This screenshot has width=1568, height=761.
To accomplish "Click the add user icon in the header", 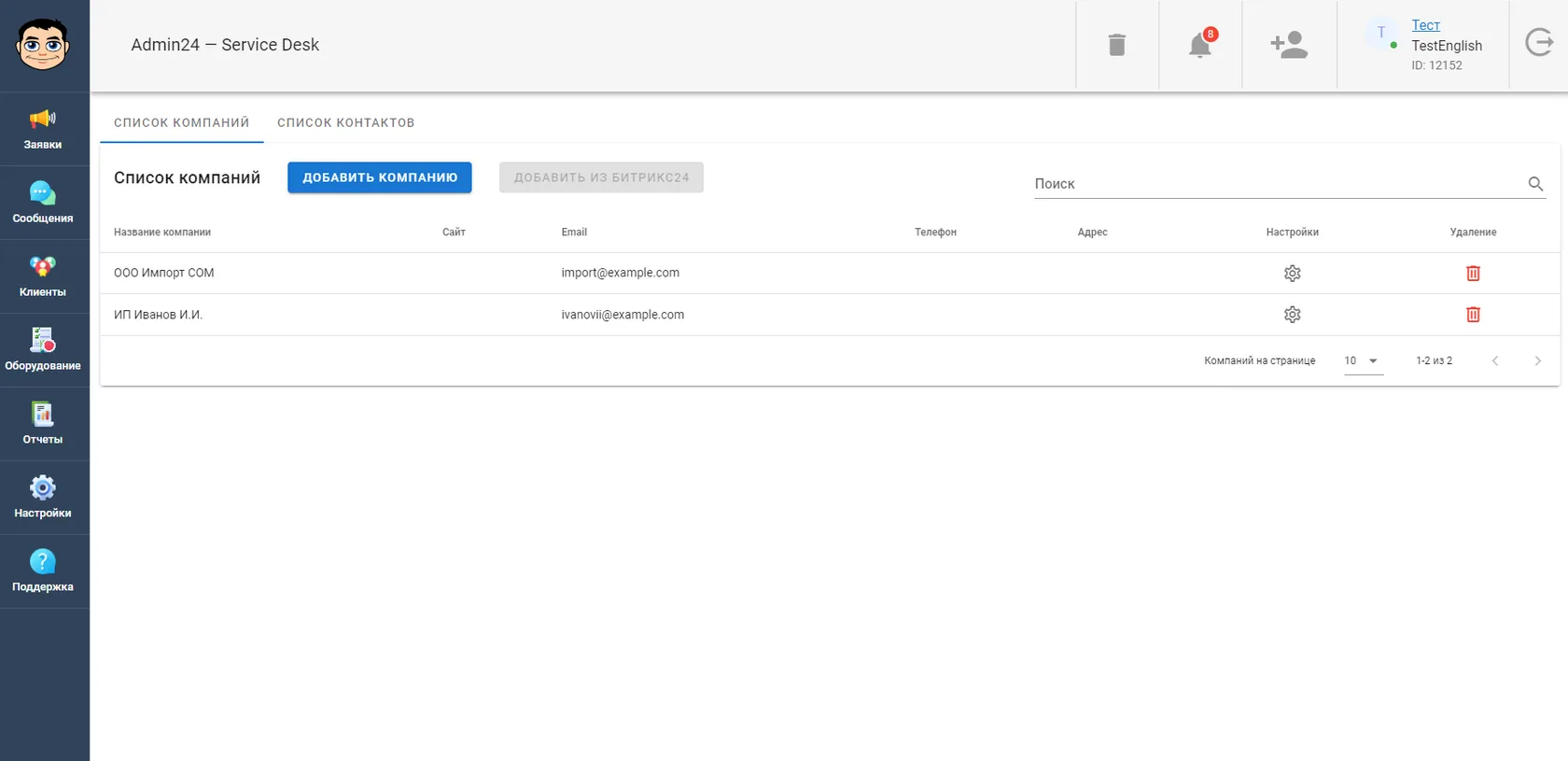I will click(x=1289, y=45).
